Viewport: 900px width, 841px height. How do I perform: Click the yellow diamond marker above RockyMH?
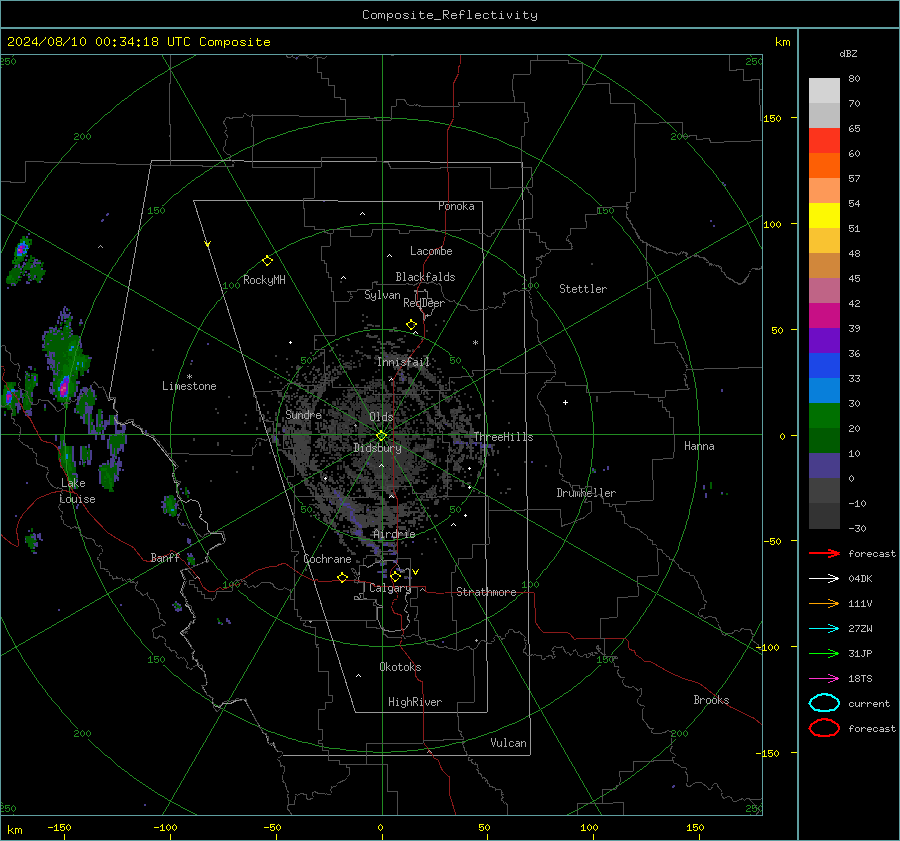pyautogui.click(x=267, y=261)
